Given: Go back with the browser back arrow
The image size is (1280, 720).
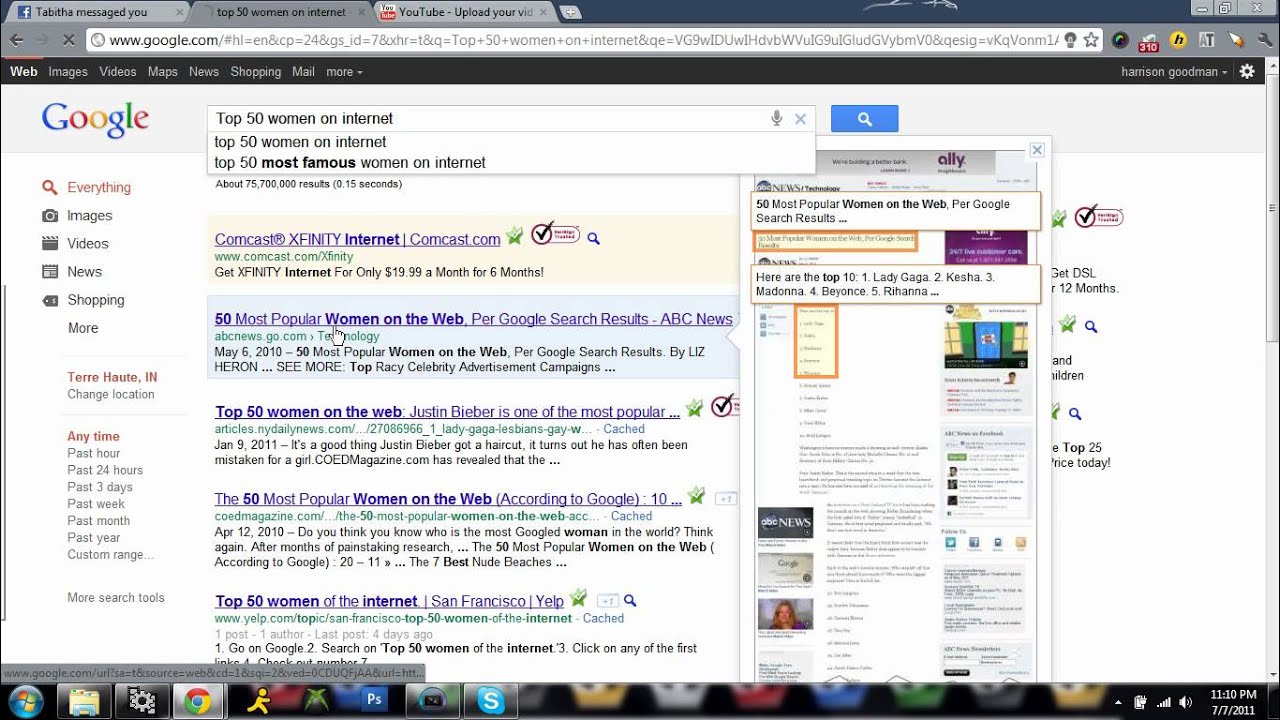Looking at the screenshot, I should 17,40.
